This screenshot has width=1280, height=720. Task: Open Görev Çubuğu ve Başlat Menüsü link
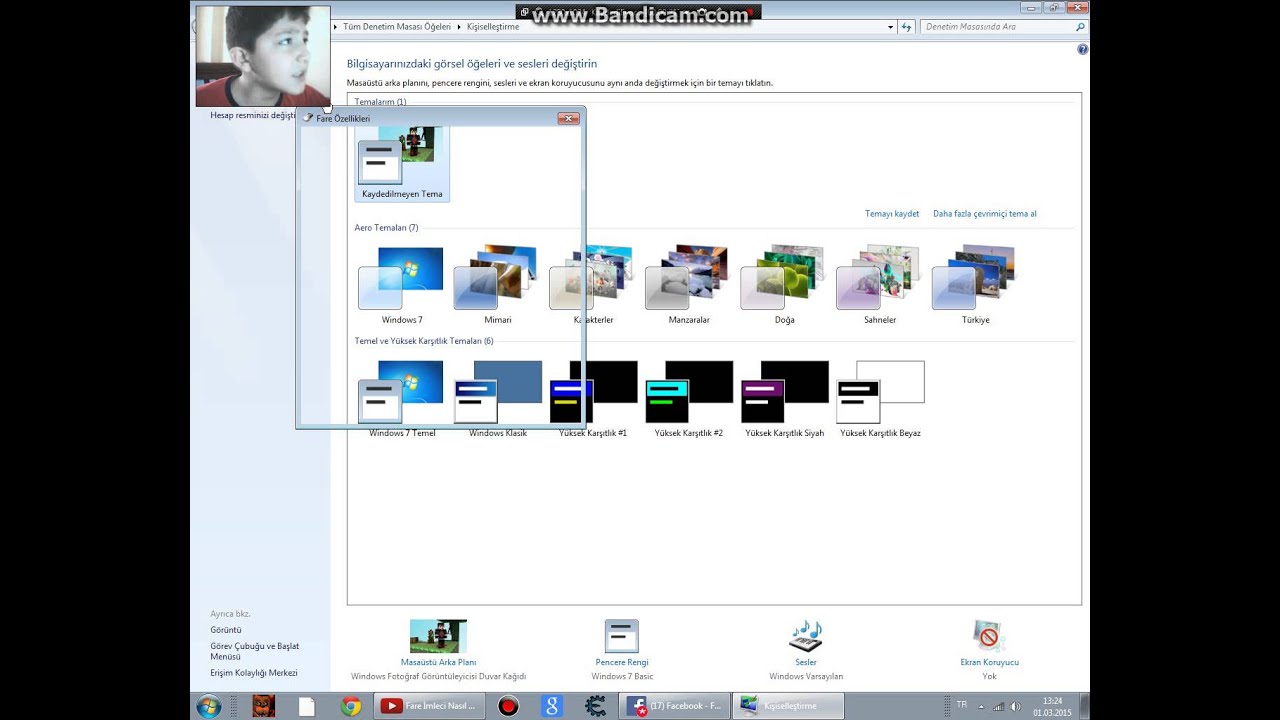pyautogui.click(x=255, y=651)
